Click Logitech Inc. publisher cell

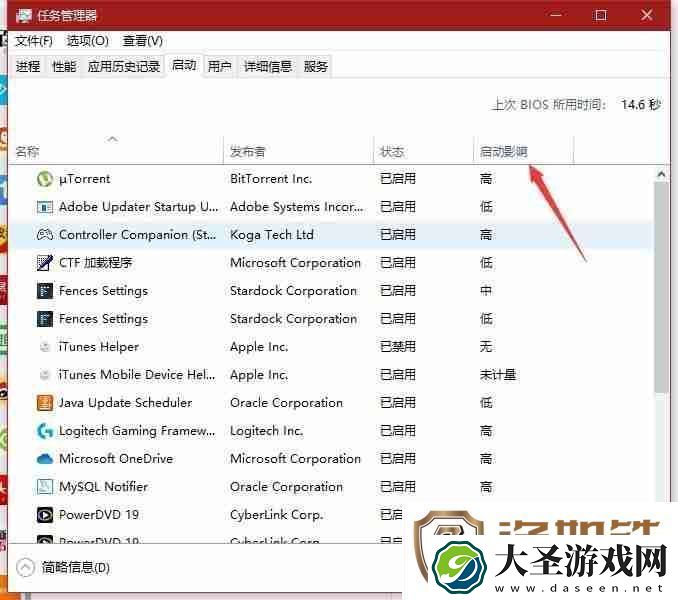[x=267, y=431]
